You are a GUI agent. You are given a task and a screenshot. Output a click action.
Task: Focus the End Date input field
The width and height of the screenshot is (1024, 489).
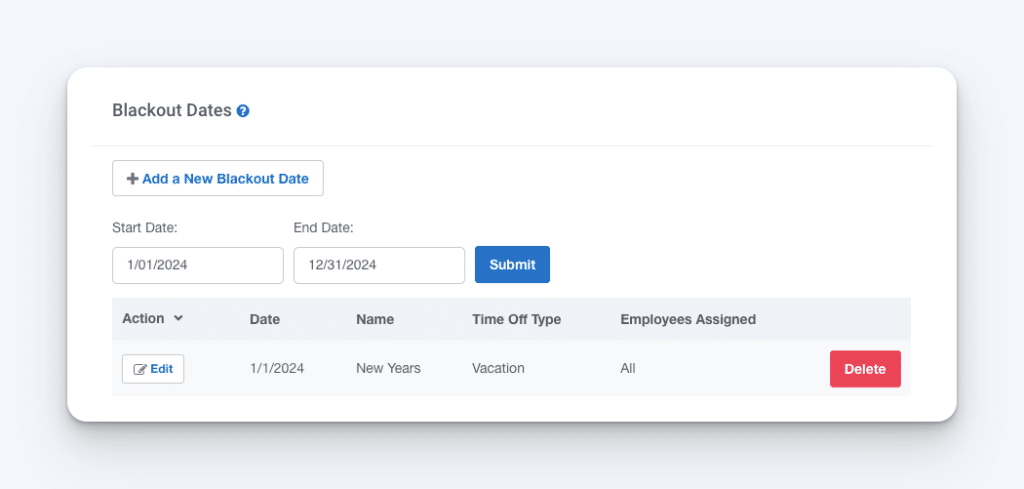[x=379, y=265]
